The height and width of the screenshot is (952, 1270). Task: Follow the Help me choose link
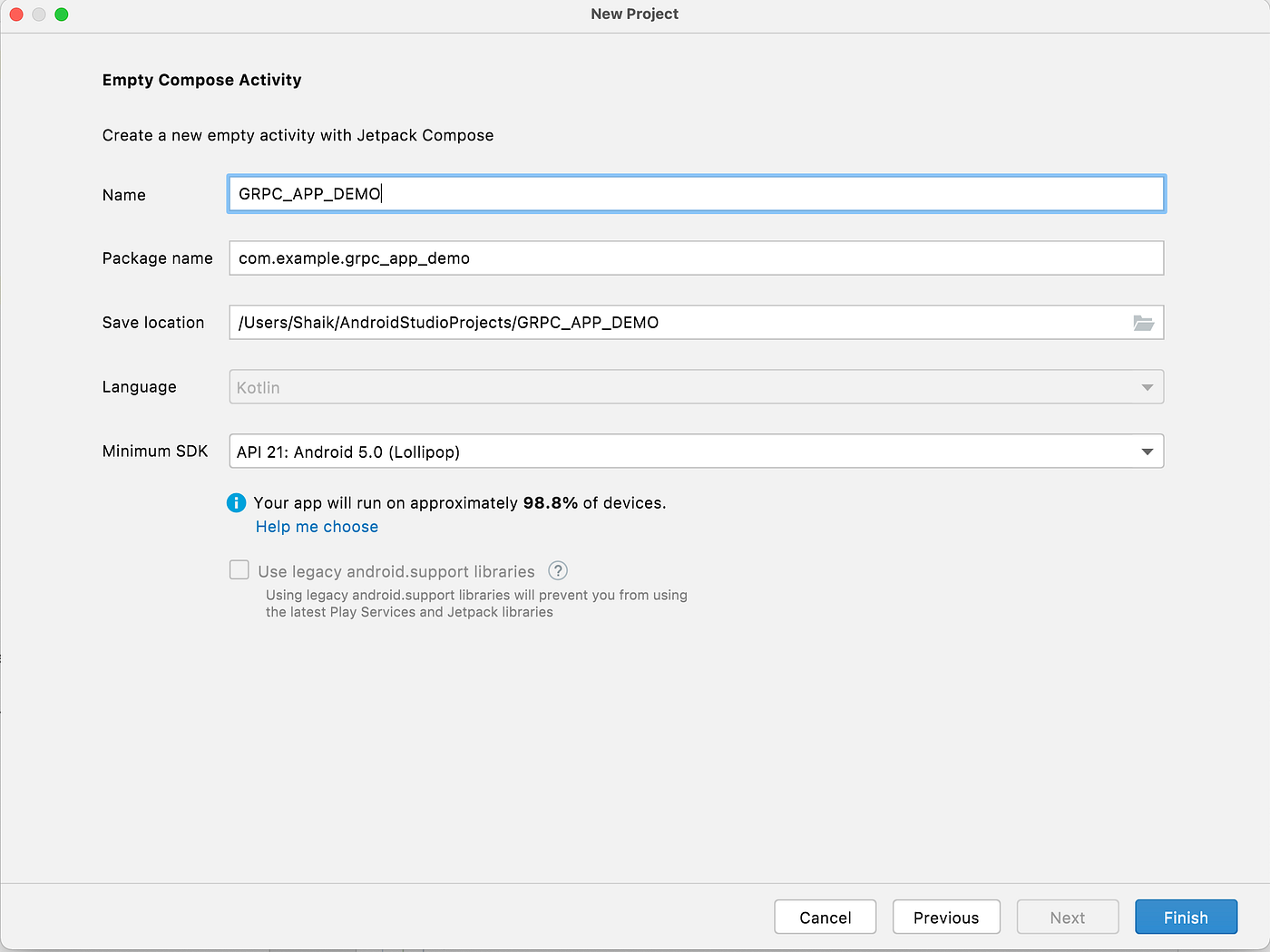(317, 527)
